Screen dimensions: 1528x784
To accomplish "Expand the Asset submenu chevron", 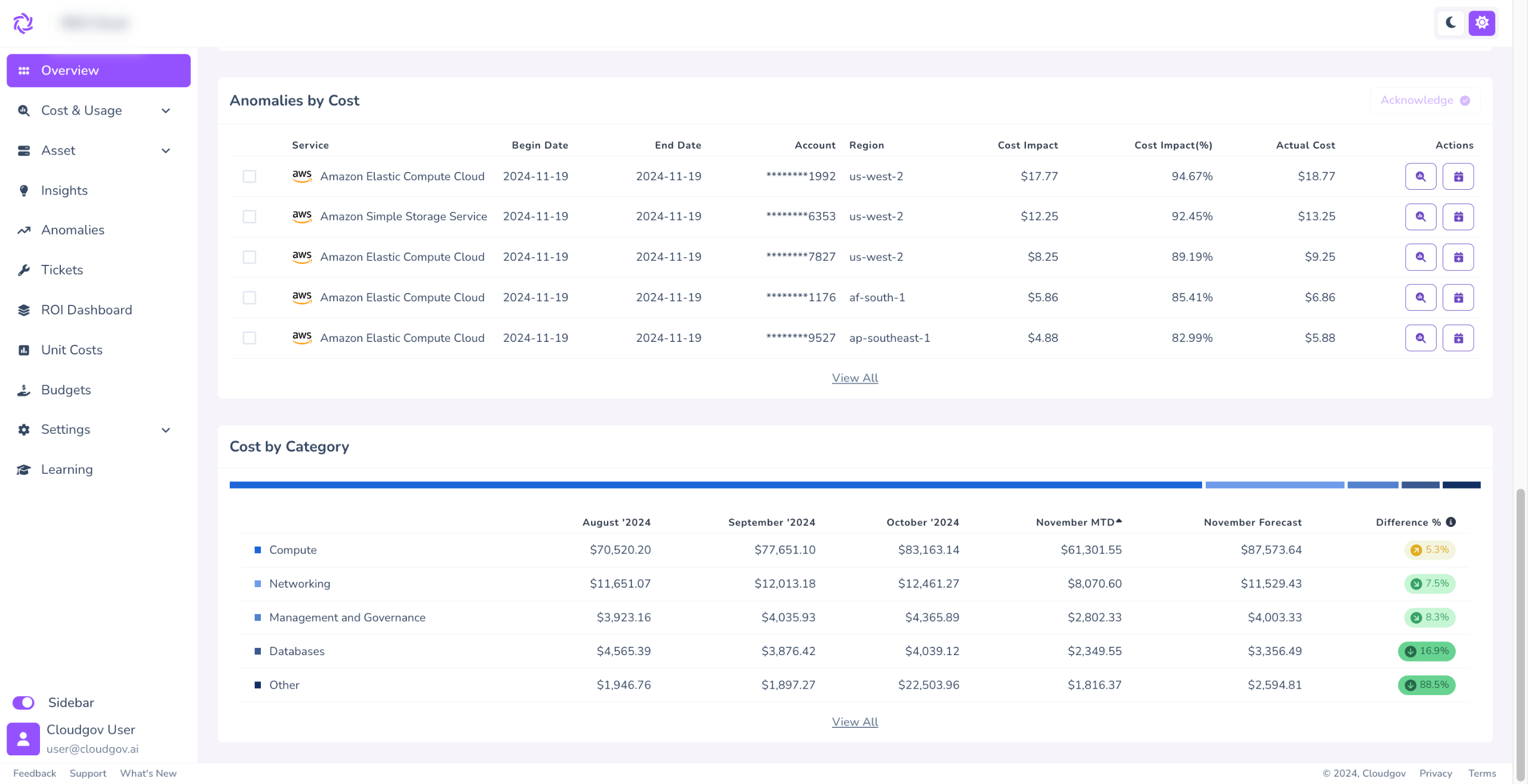I will 166,151.
